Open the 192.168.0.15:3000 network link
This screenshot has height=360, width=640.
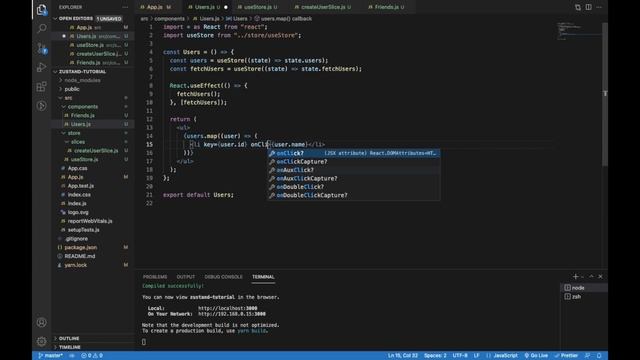pyautogui.click(x=232, y=314)
